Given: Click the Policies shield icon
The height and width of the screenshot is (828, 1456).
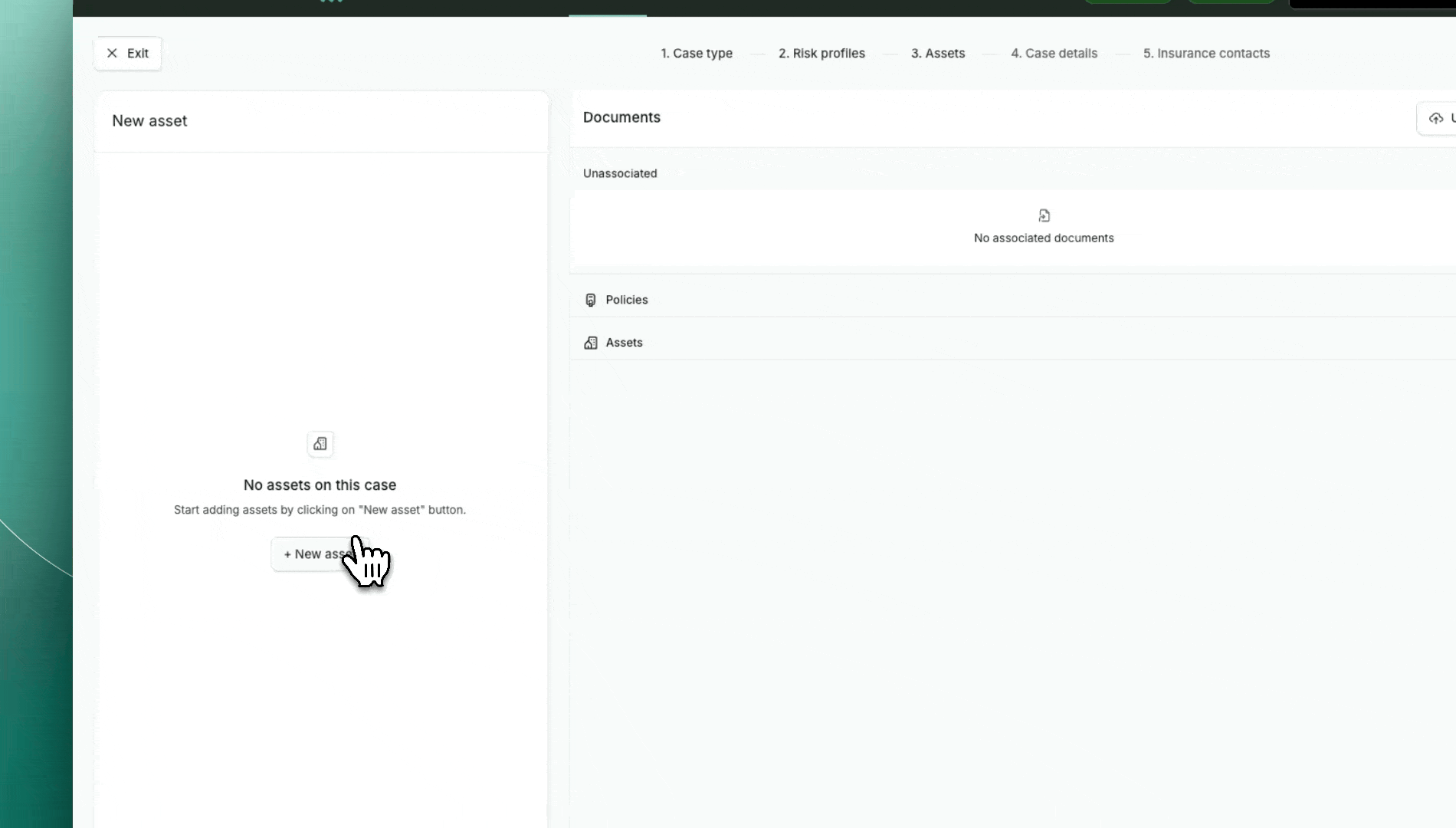Looking at the screenshot, I should [x=590, y=300].
